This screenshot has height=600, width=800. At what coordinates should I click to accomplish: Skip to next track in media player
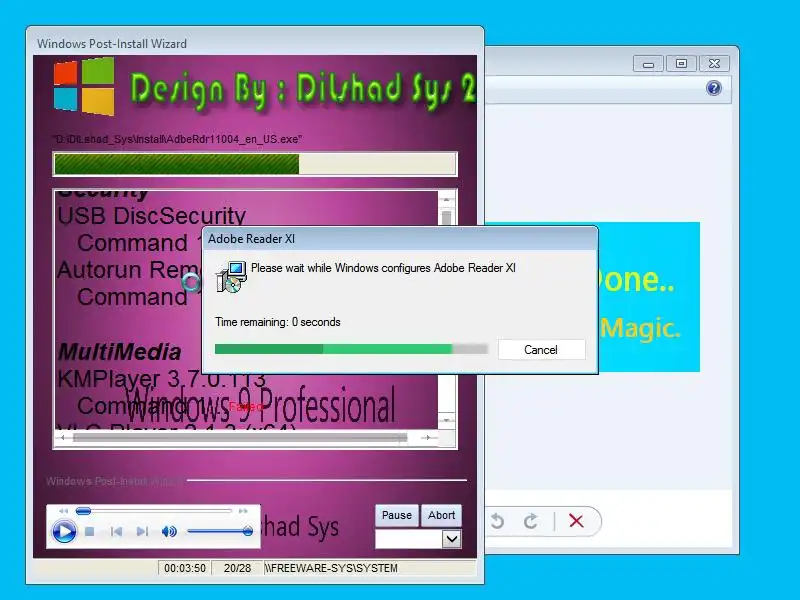tap(142, 532)
